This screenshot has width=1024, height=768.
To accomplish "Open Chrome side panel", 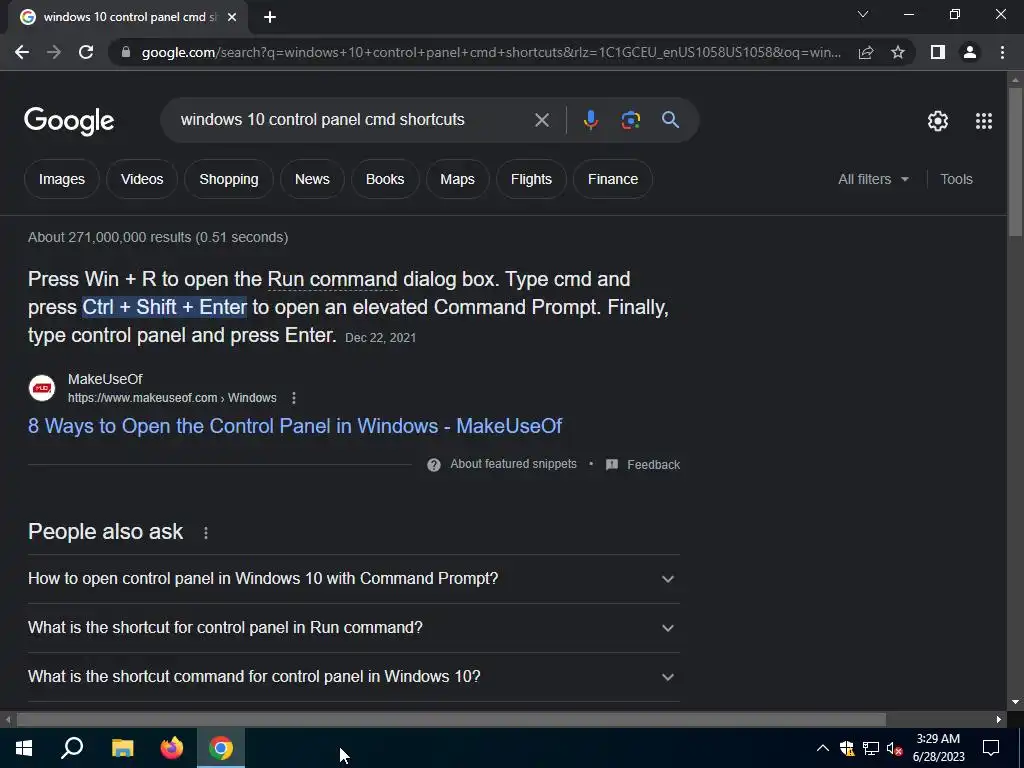I will pyautogui.click(x=938, y=52).
